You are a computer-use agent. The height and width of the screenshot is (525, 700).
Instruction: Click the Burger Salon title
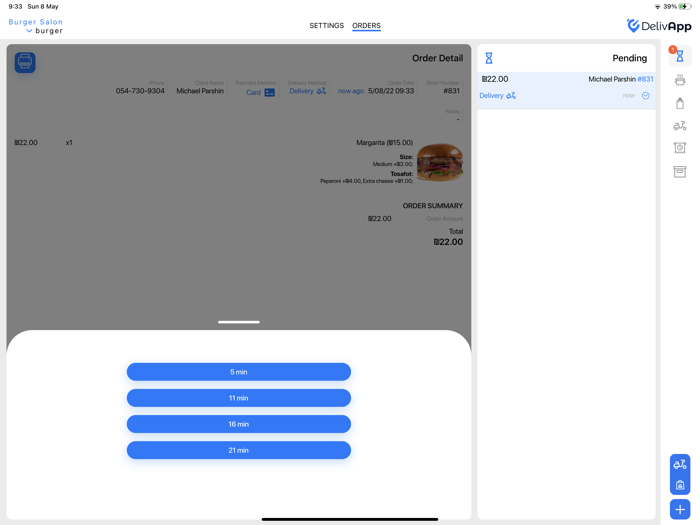[36, 22]
